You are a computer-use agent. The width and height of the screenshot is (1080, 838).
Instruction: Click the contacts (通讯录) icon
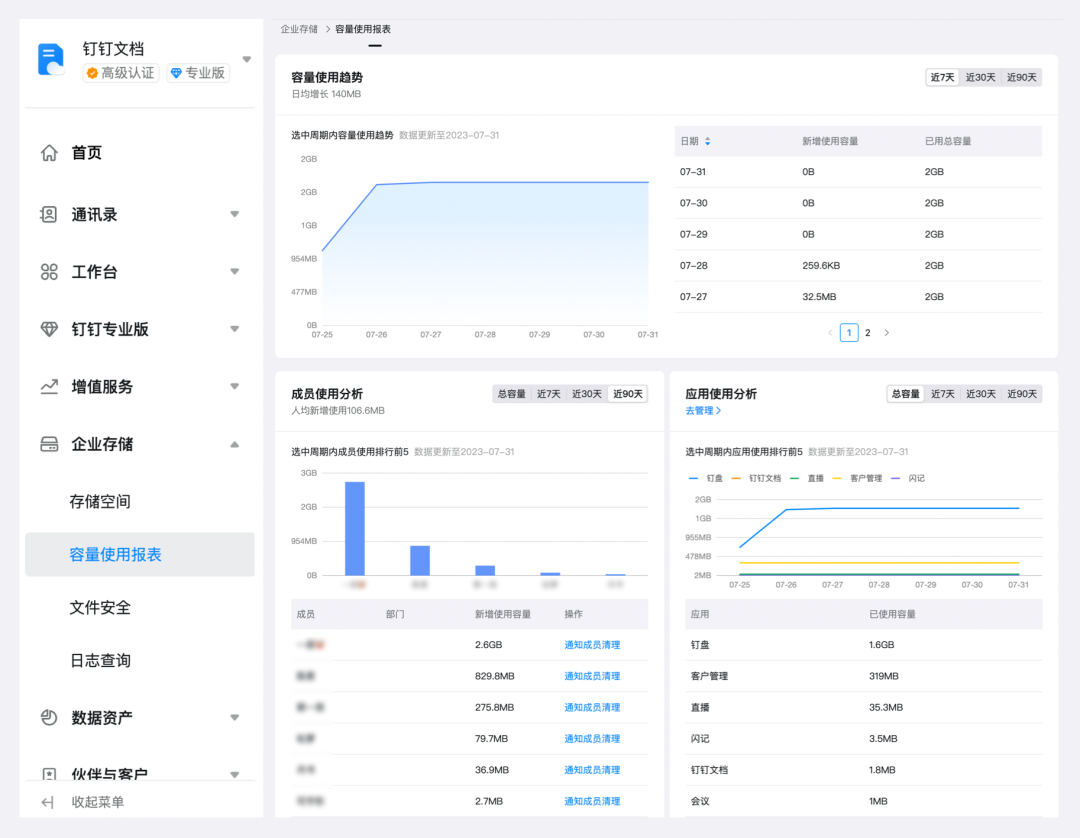[49, 214]
